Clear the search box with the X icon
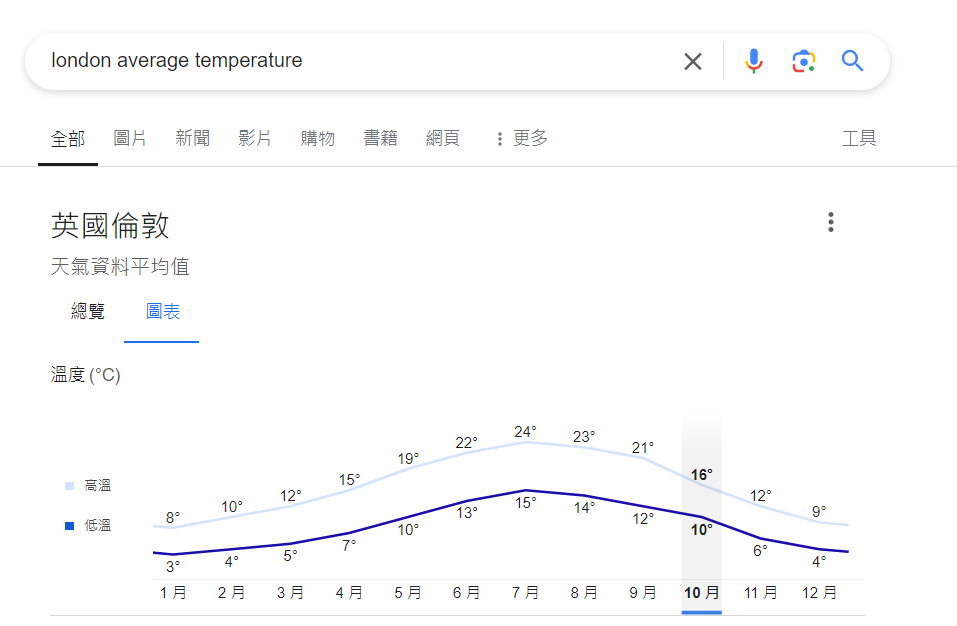 pos(693,61)
